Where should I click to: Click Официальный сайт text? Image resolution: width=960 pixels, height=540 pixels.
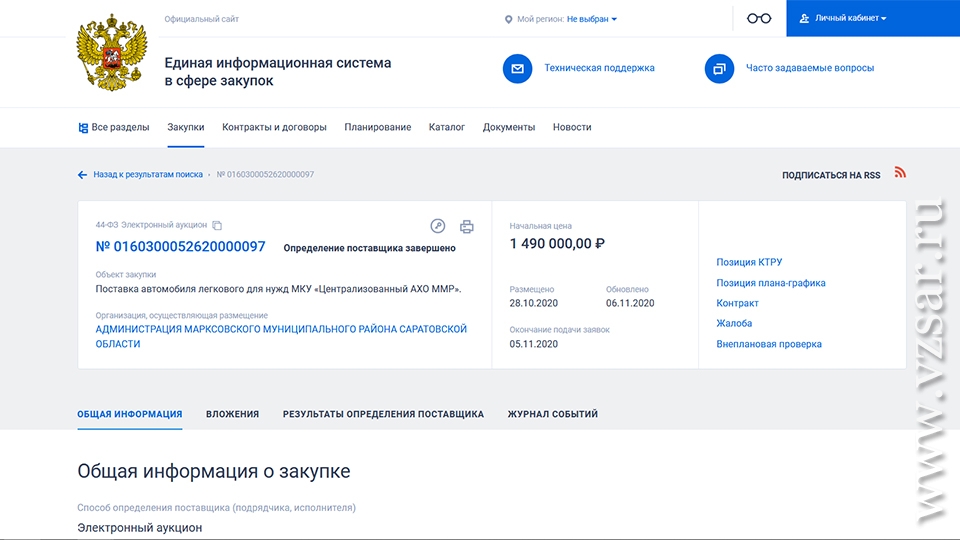(x=201, y=19)
